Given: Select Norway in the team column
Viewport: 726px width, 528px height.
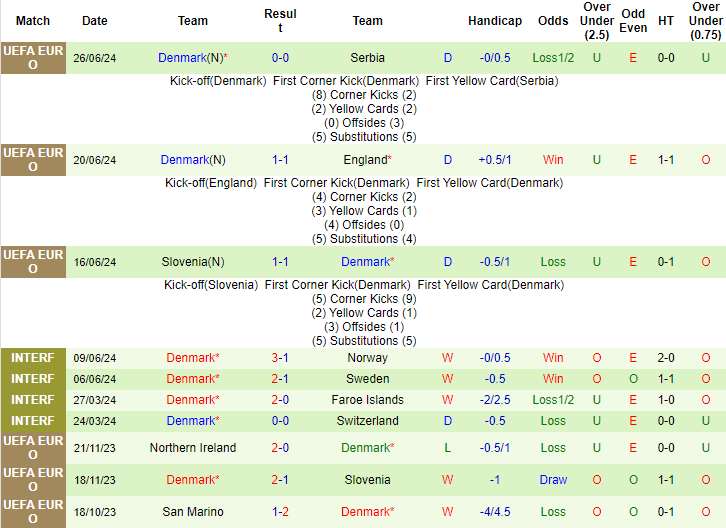Looking at the screenshot, I should pos(367,358).
